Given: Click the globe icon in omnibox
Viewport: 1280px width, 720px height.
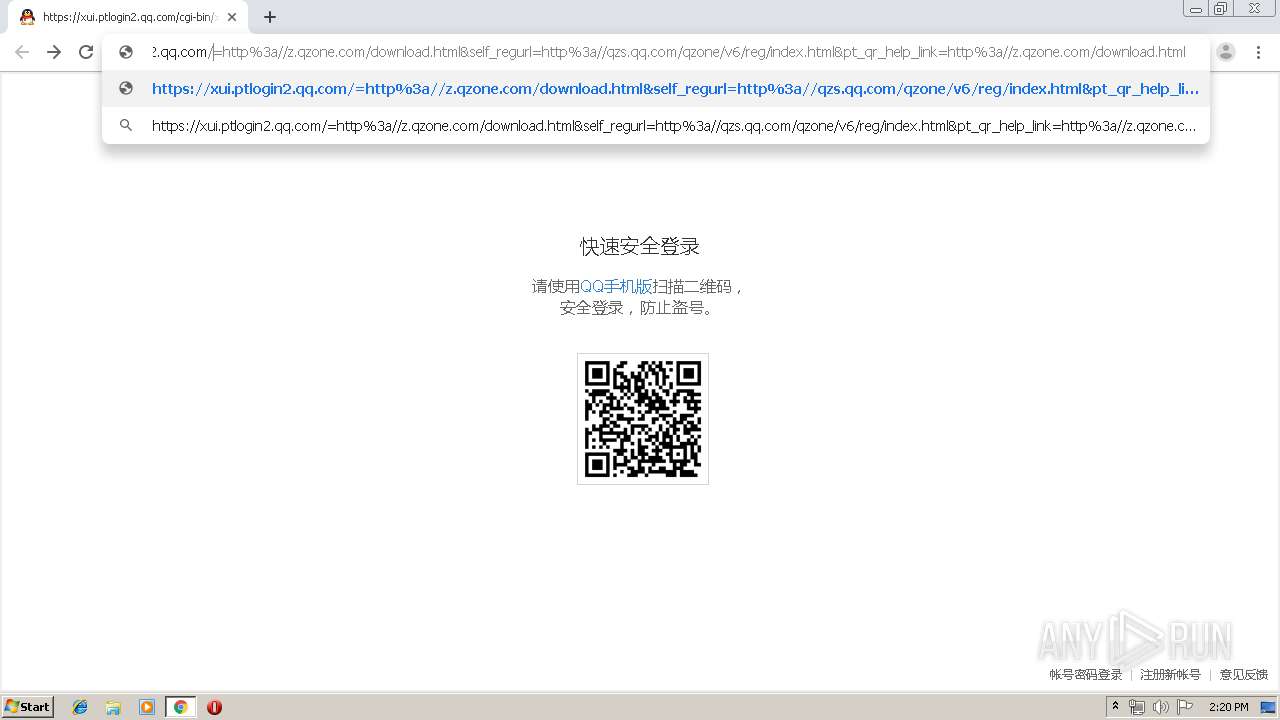Looking at the screenshot, I should [126, 52].
